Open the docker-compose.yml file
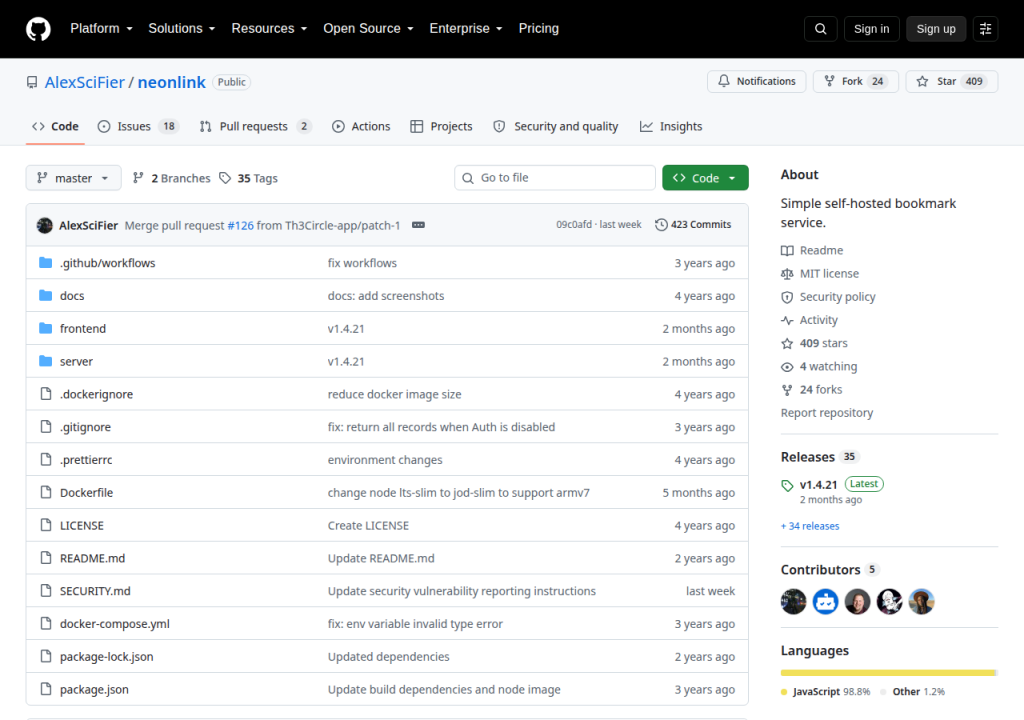Screen dimensions: 1024x720 115,624
